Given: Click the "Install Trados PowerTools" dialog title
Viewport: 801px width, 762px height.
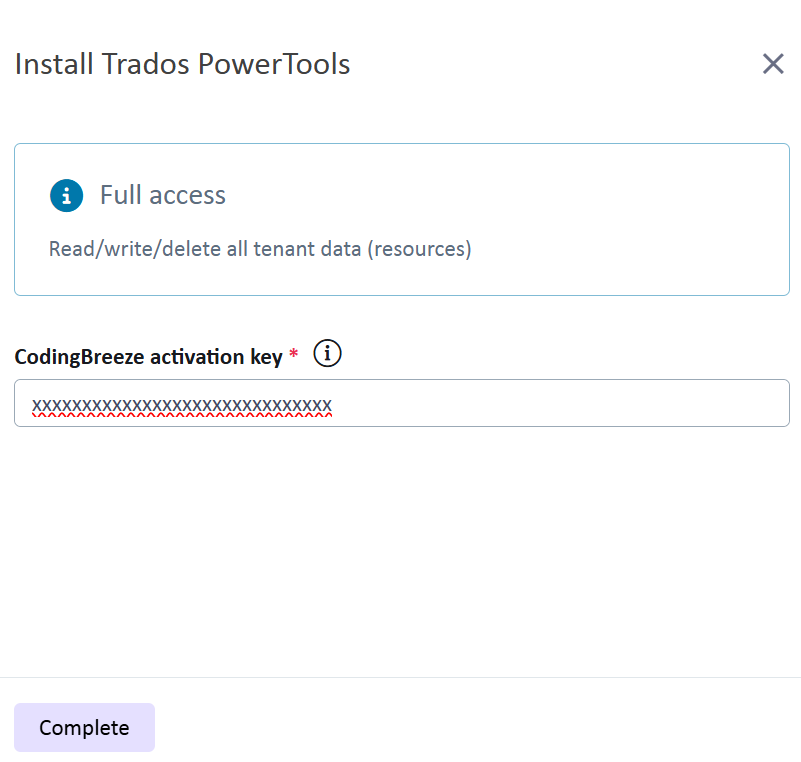Looking at the screenshot, I should (182, 64).
